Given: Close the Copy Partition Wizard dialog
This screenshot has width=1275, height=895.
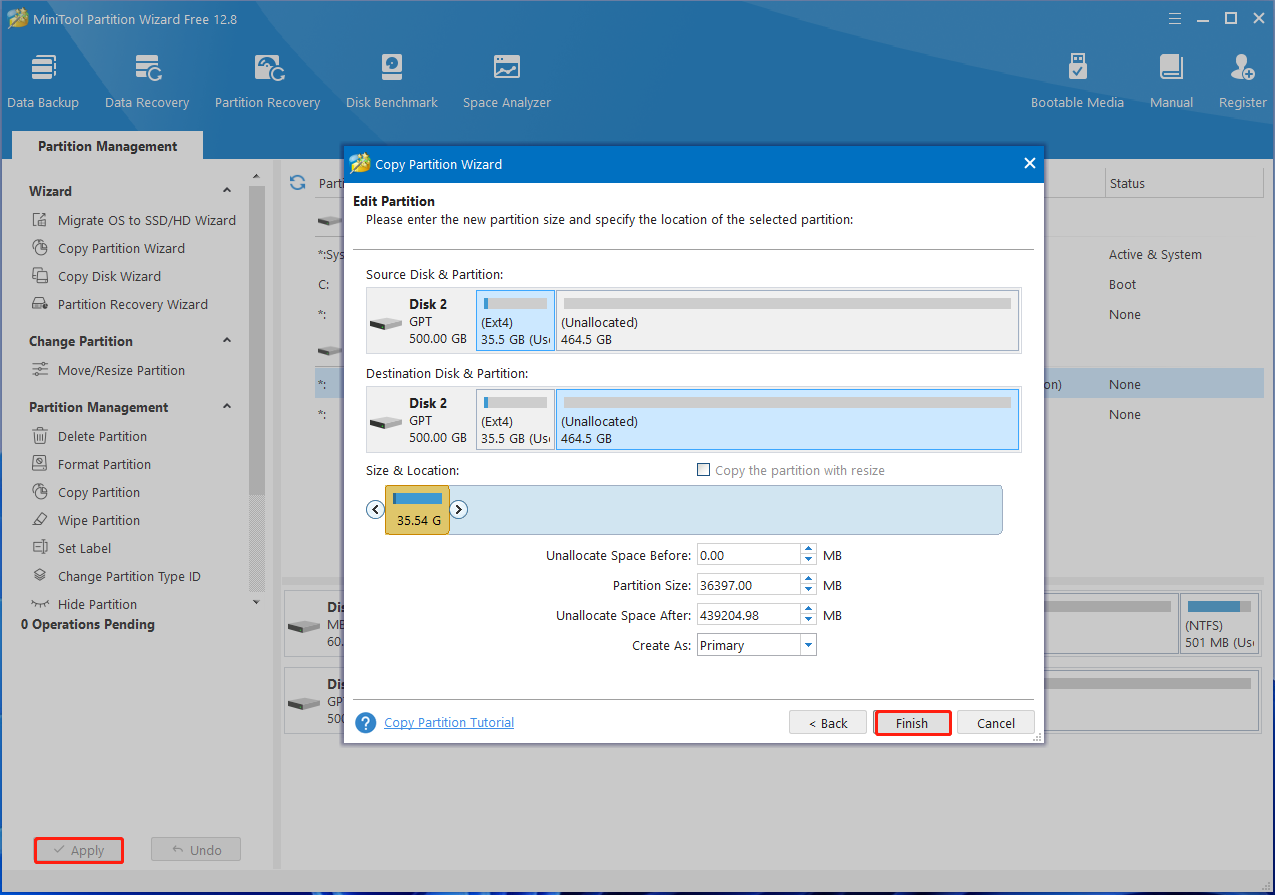Looking at the screenshot, I should tap(1029, 164).
